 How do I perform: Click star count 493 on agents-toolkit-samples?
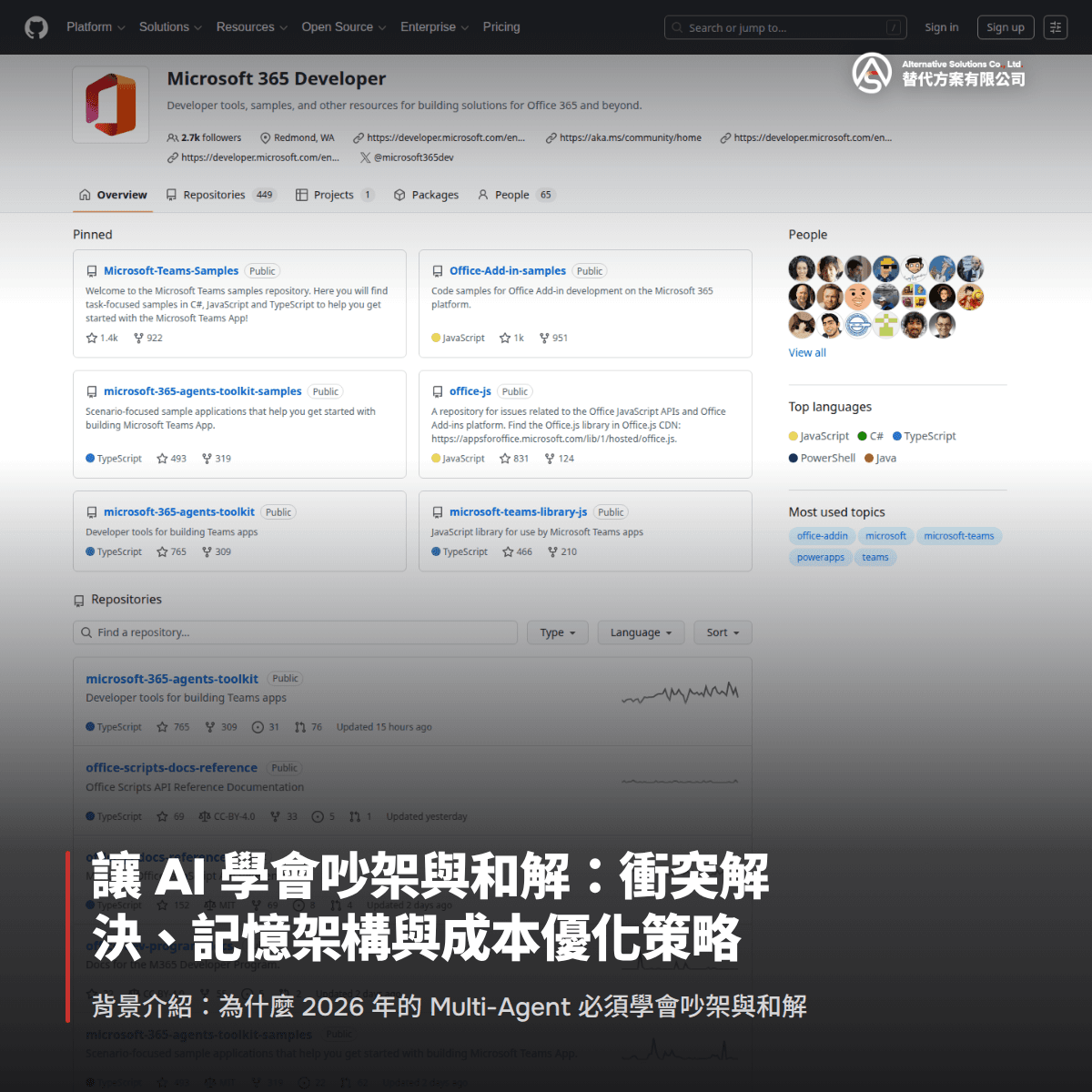(x=172, y=459)
